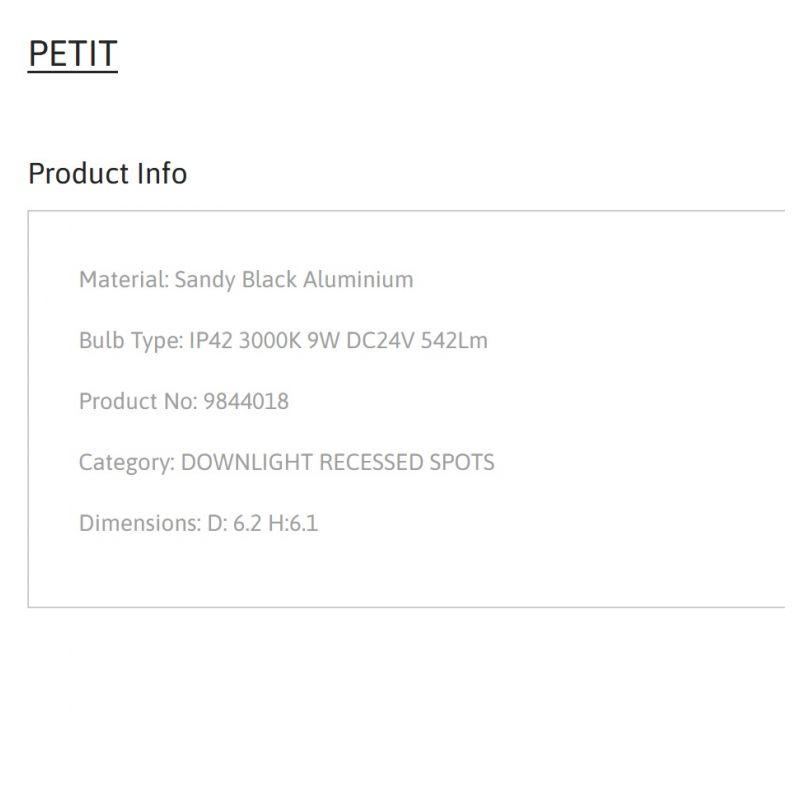Image resolution: width=800 pixels, height=800 pixels.
Task: Click product number 9844018
Action: (246, 401)
